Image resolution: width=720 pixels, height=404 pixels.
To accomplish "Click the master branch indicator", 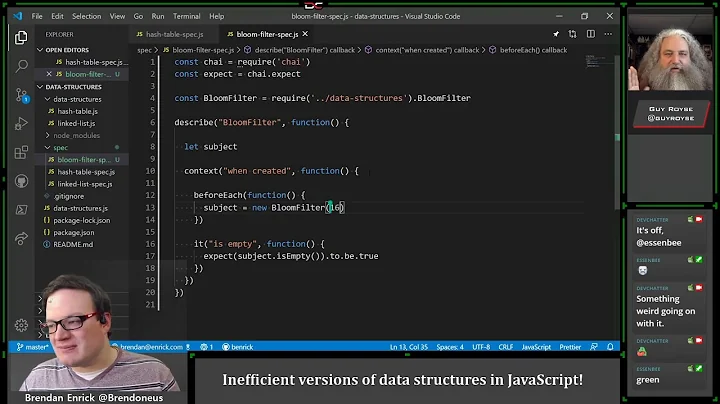I will tap(32, 347).
